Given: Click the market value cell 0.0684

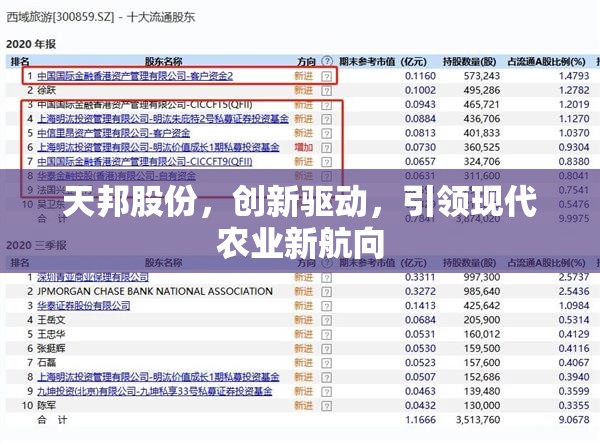Looking at the screenshot, I should coord(421,320).
